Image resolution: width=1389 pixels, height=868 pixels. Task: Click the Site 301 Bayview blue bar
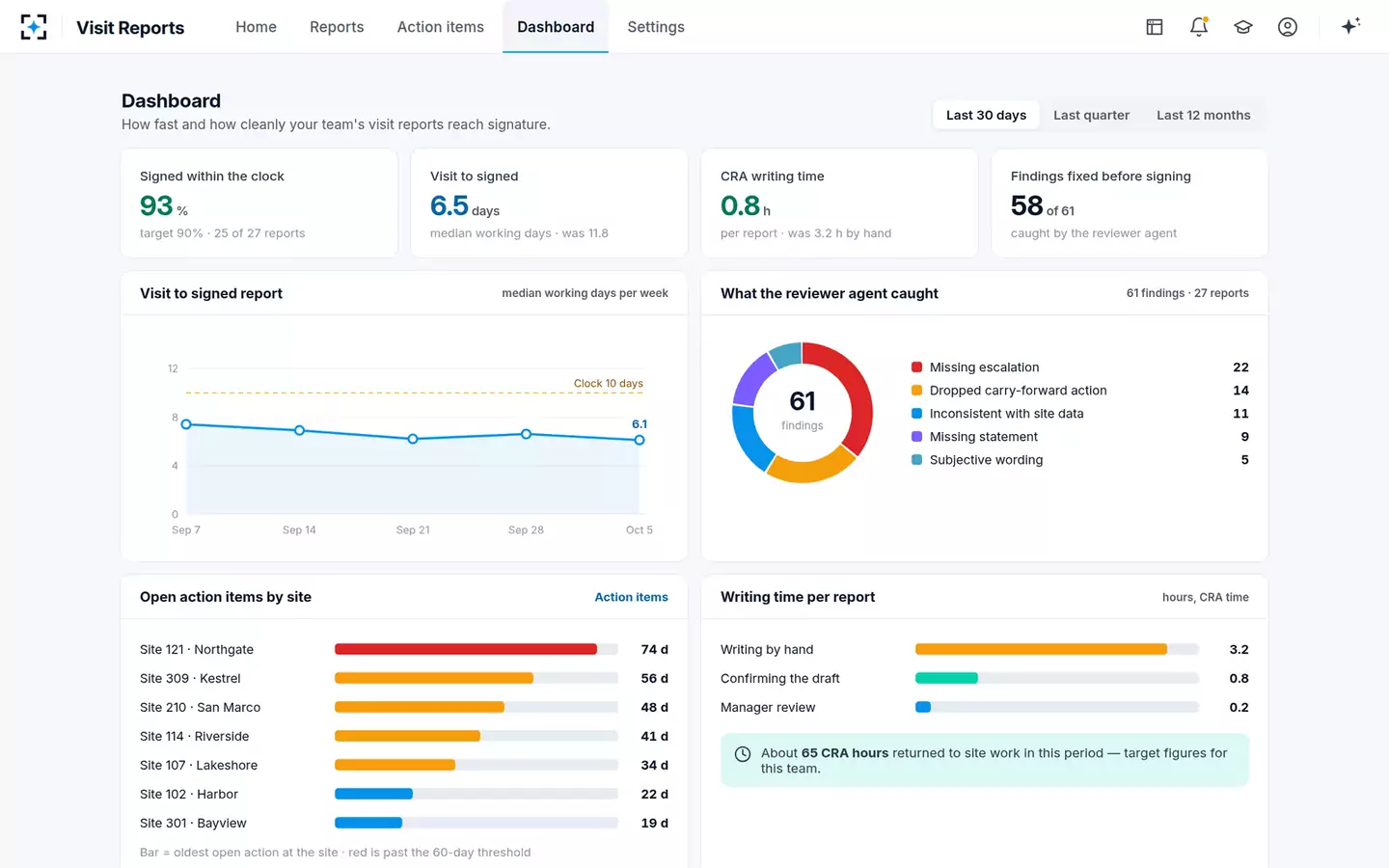(368, 823)
